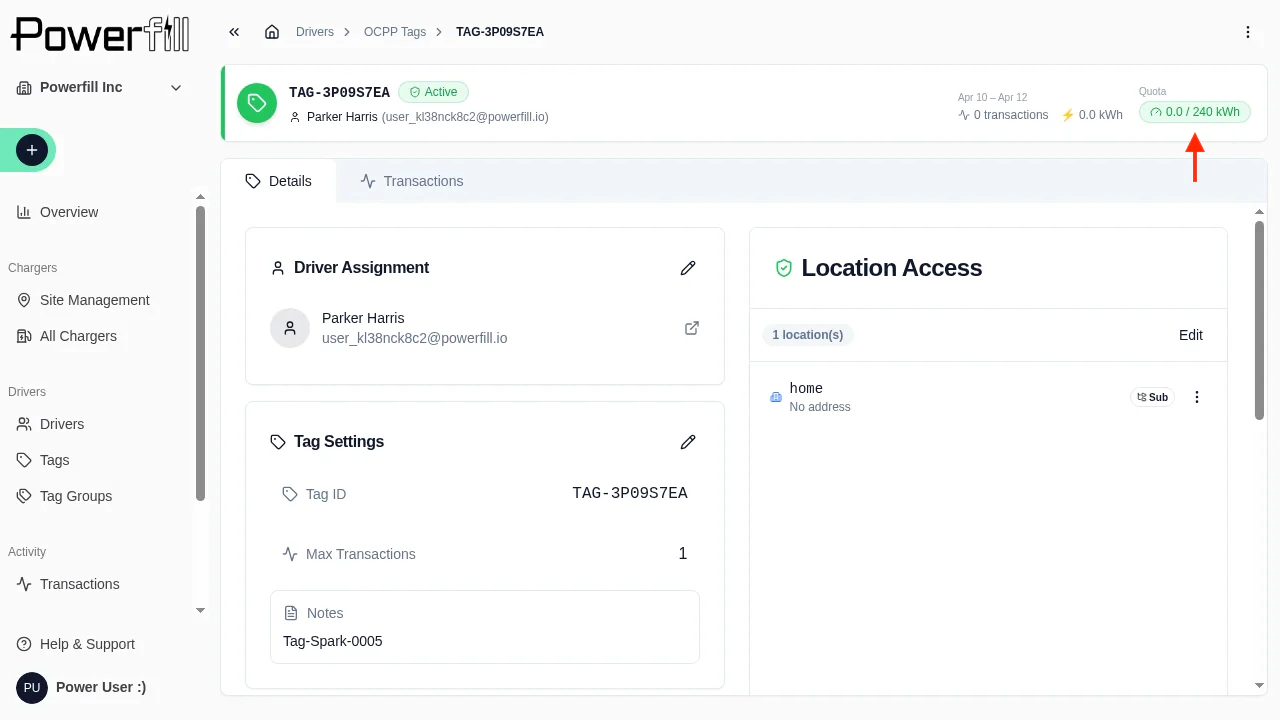Image resolution: width=1280 pixels, height=720 pixels.
Task: Click the Location Access shield icon
Action: click(x=784, y=268)
